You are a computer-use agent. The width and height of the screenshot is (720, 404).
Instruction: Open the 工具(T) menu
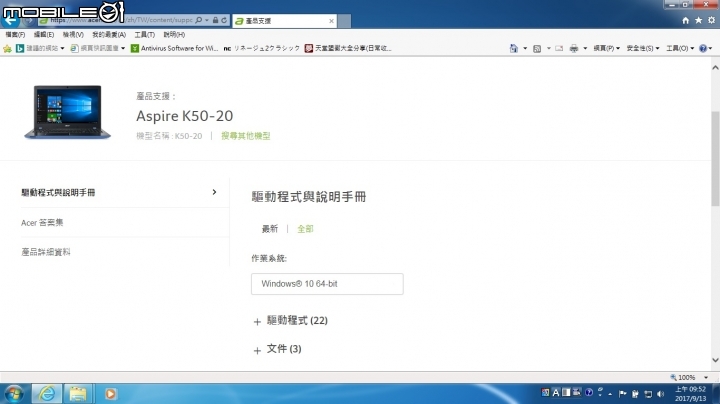[x=144, y=34]
